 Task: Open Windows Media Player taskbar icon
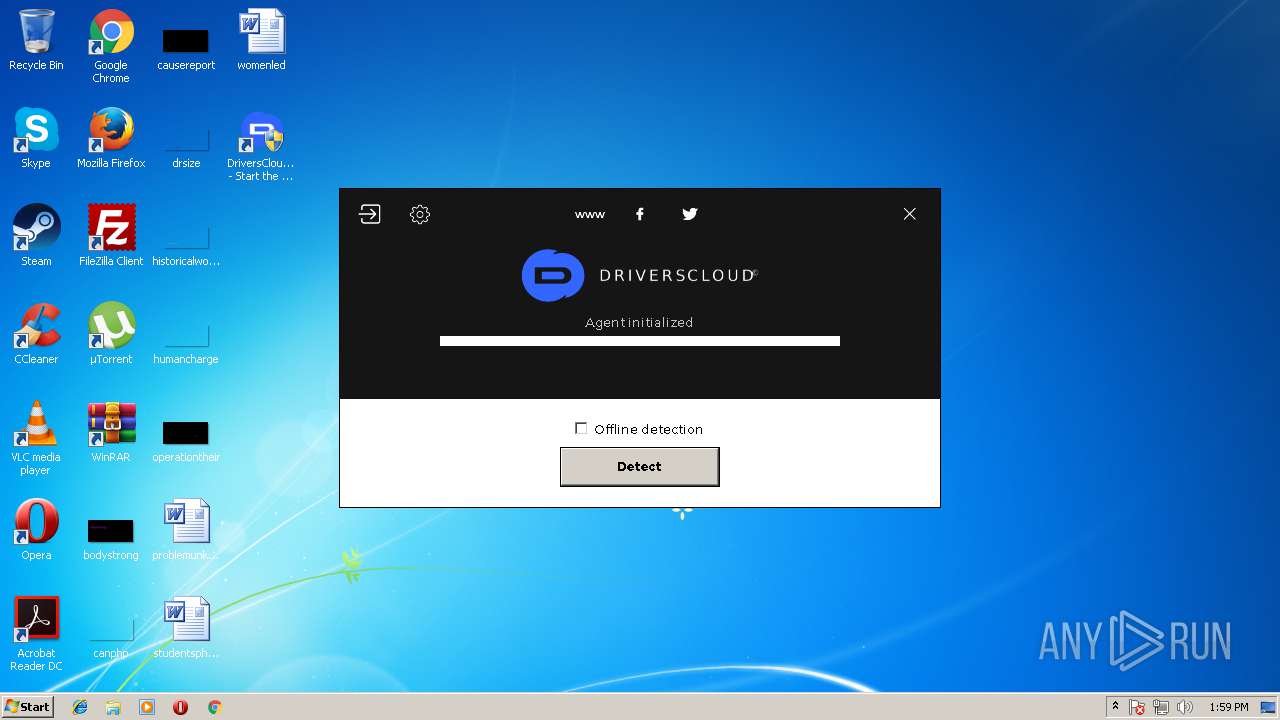pyautogui.click(x=147, y=707)
